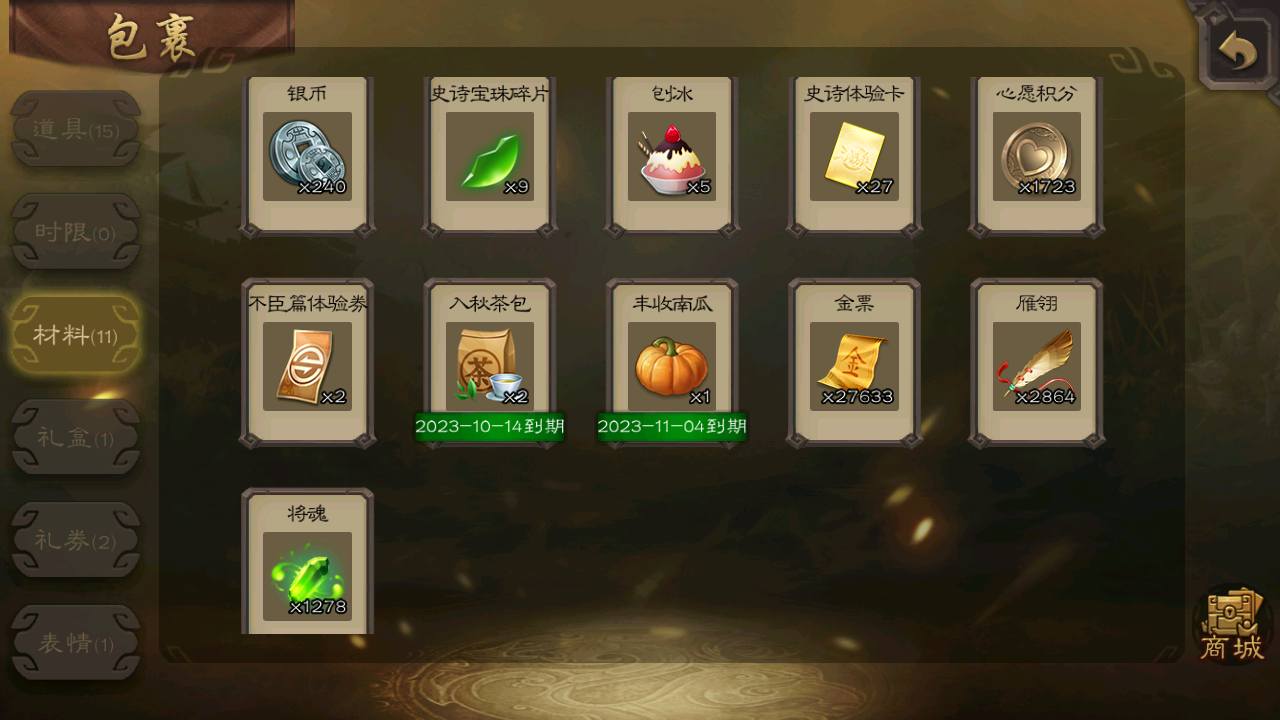Image resolution: width=1280 pixels, height=720 pixels.
Task: Switch to the 表情(1) tab
Action: pyautogui.click(x=76, y=644)
